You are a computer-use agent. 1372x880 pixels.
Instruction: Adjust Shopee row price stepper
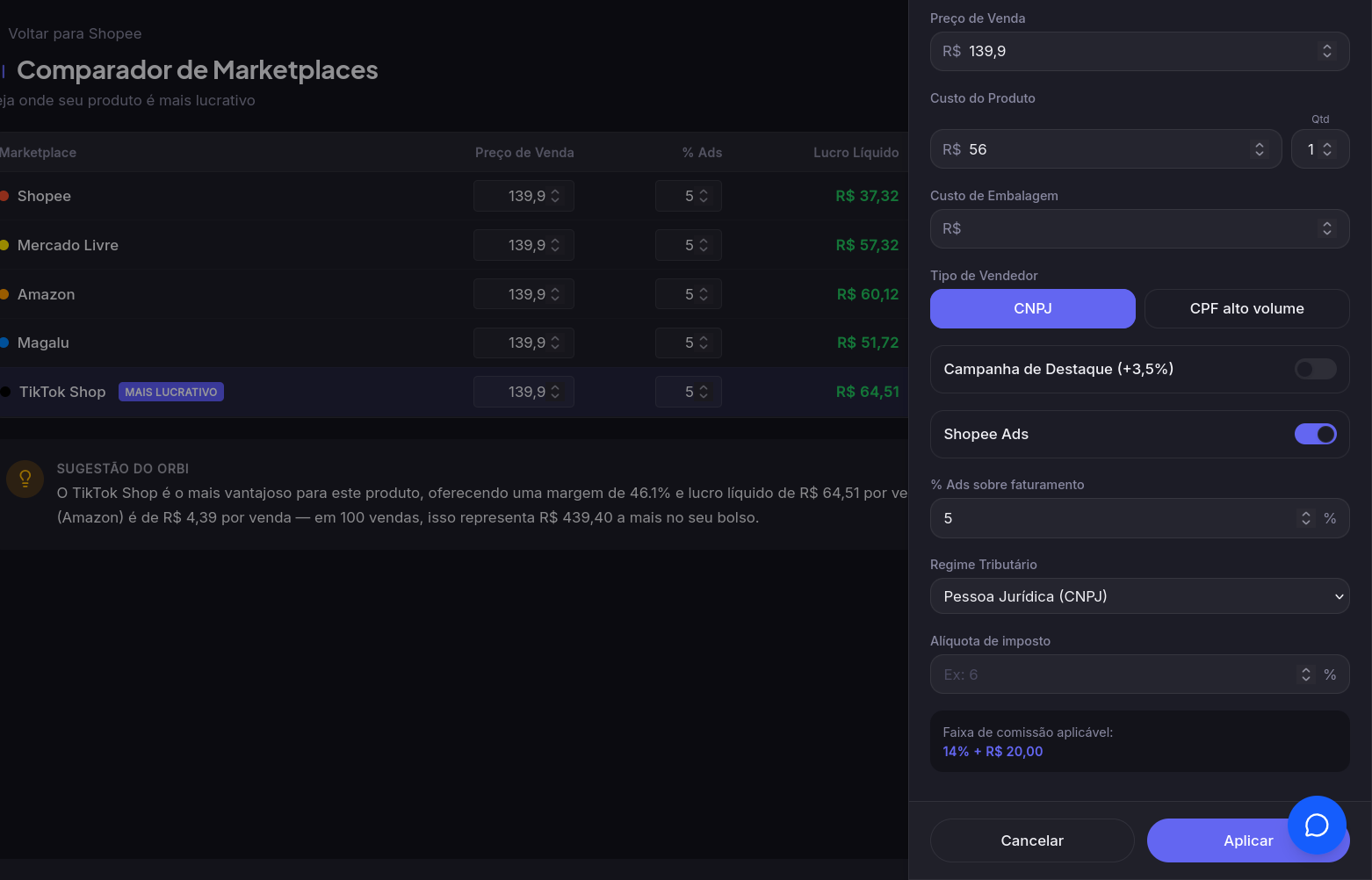(x=555, y=196)
